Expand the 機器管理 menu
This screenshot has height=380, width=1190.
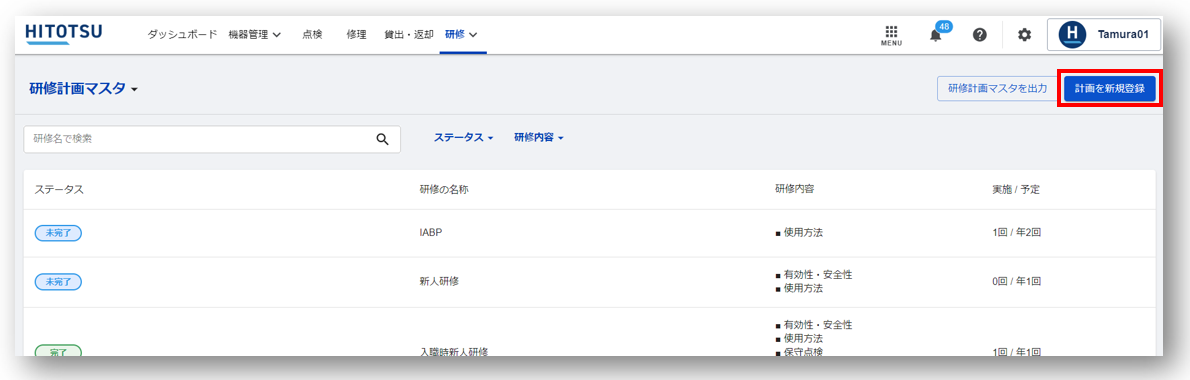click(x=254, y=35)
